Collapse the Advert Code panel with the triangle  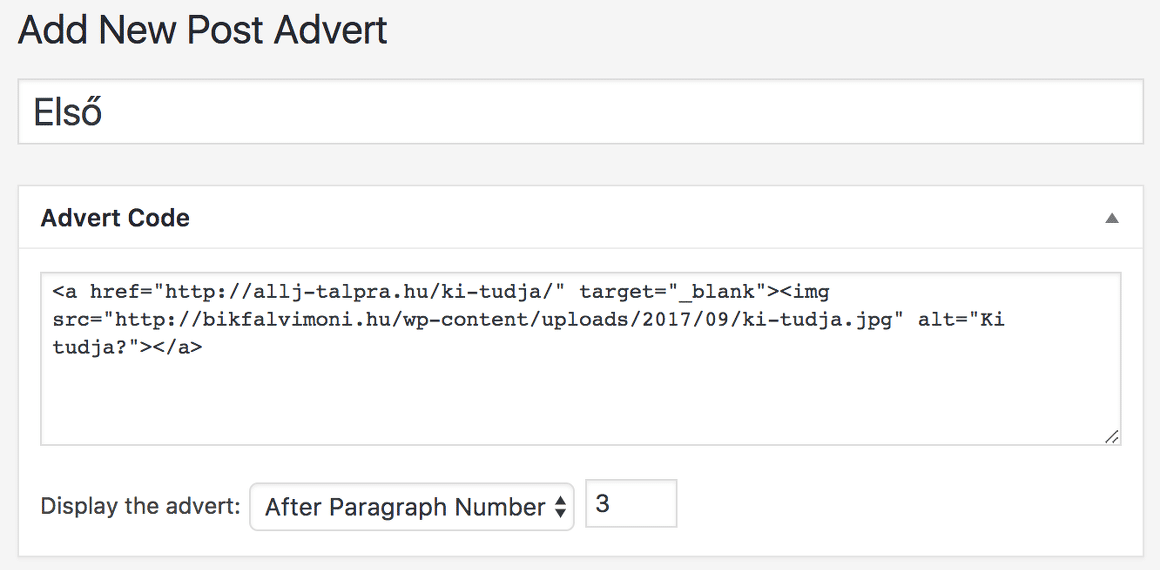click(x=1111, y=218)
